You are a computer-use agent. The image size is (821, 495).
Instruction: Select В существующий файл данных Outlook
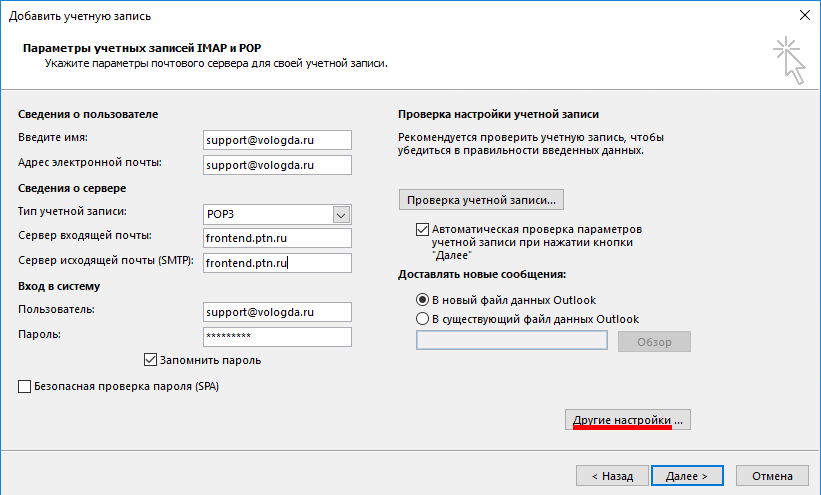[422, 319]
